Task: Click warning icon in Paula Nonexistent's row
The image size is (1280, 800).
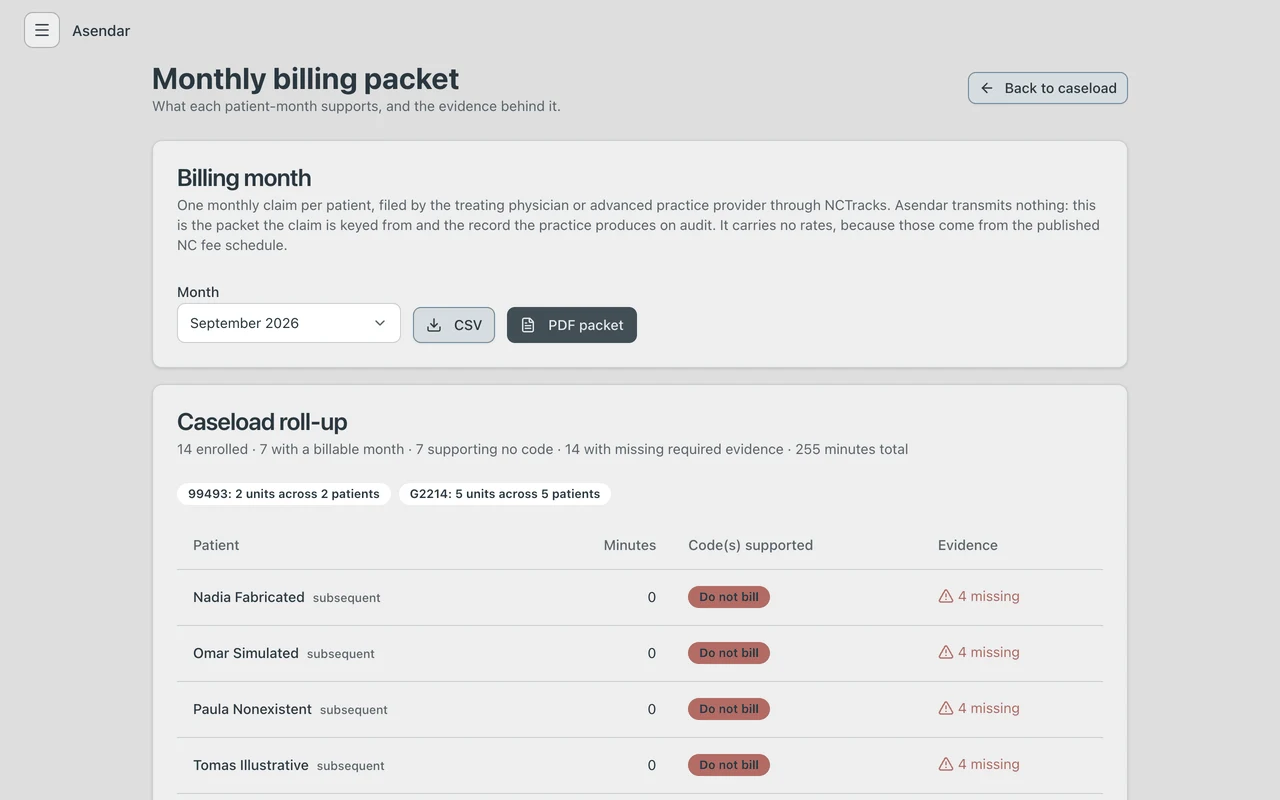Action: tap(946, 708)
